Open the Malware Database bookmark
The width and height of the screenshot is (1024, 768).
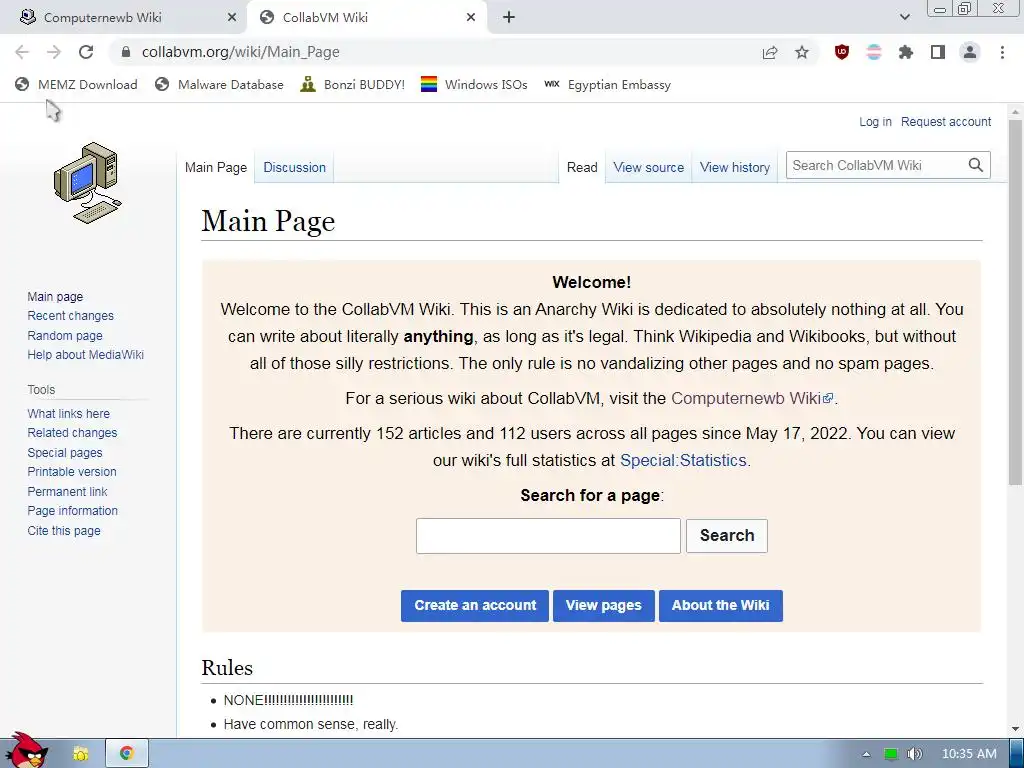click(219, 84)
